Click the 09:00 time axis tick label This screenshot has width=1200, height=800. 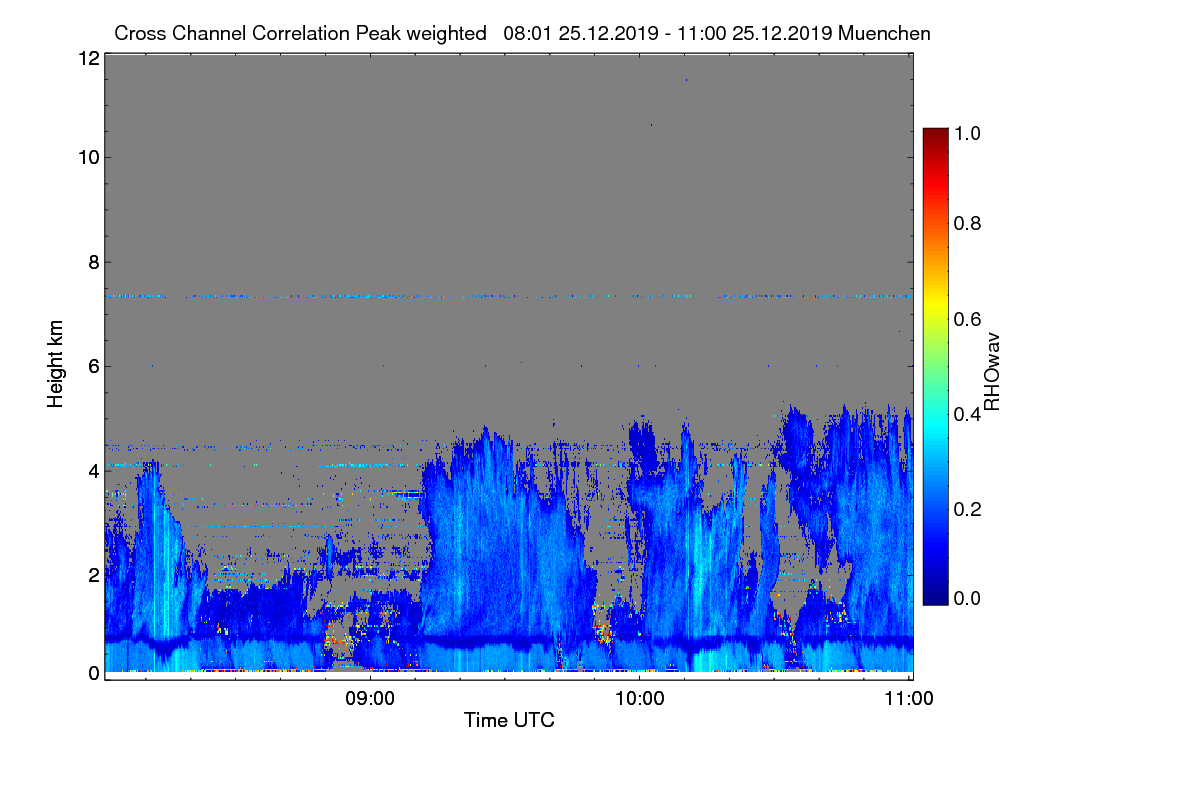point(369,699)
